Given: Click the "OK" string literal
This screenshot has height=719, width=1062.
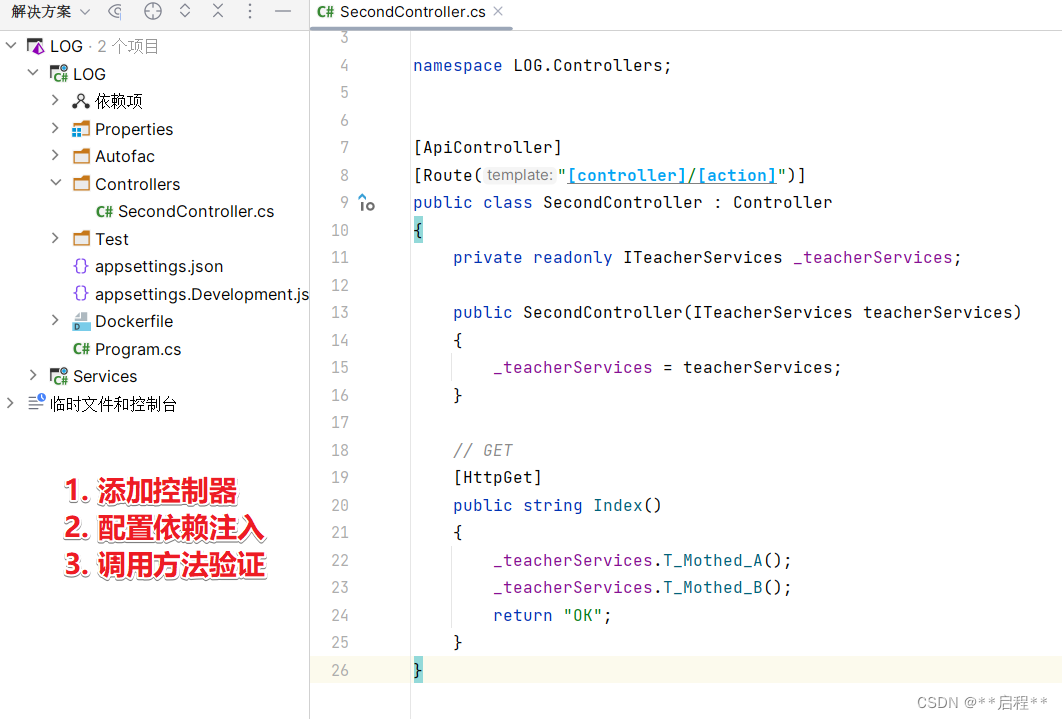Looking at the screenshot, I should coord(583,615).
